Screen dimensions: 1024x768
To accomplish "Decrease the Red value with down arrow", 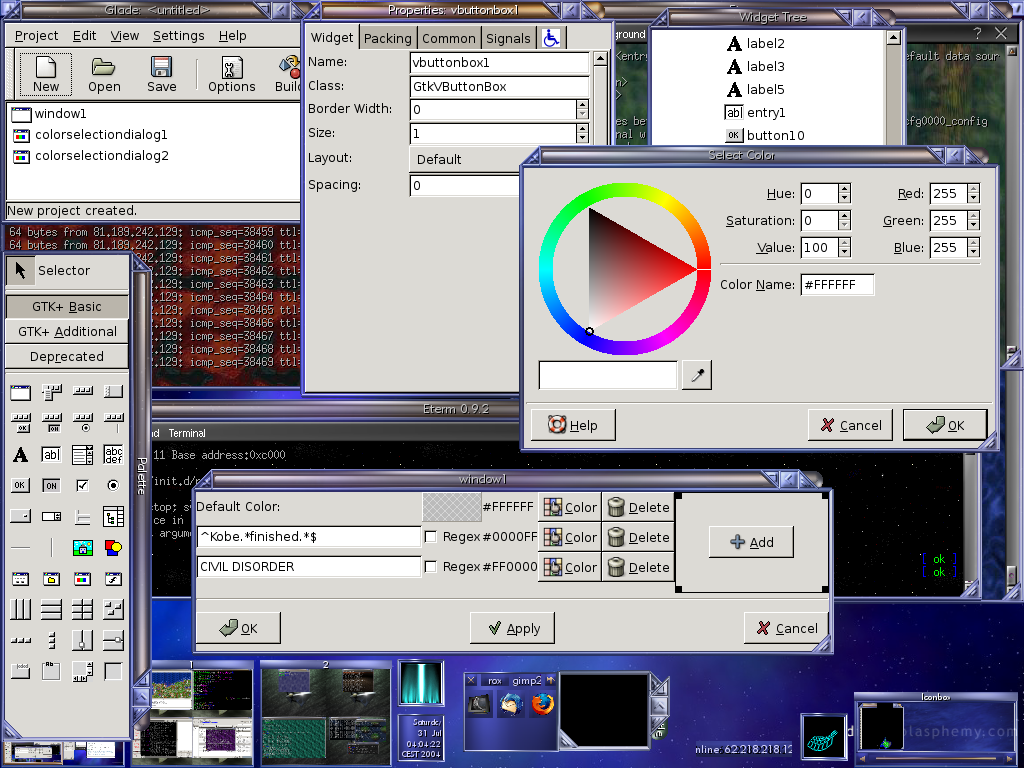I will (973, 199).
